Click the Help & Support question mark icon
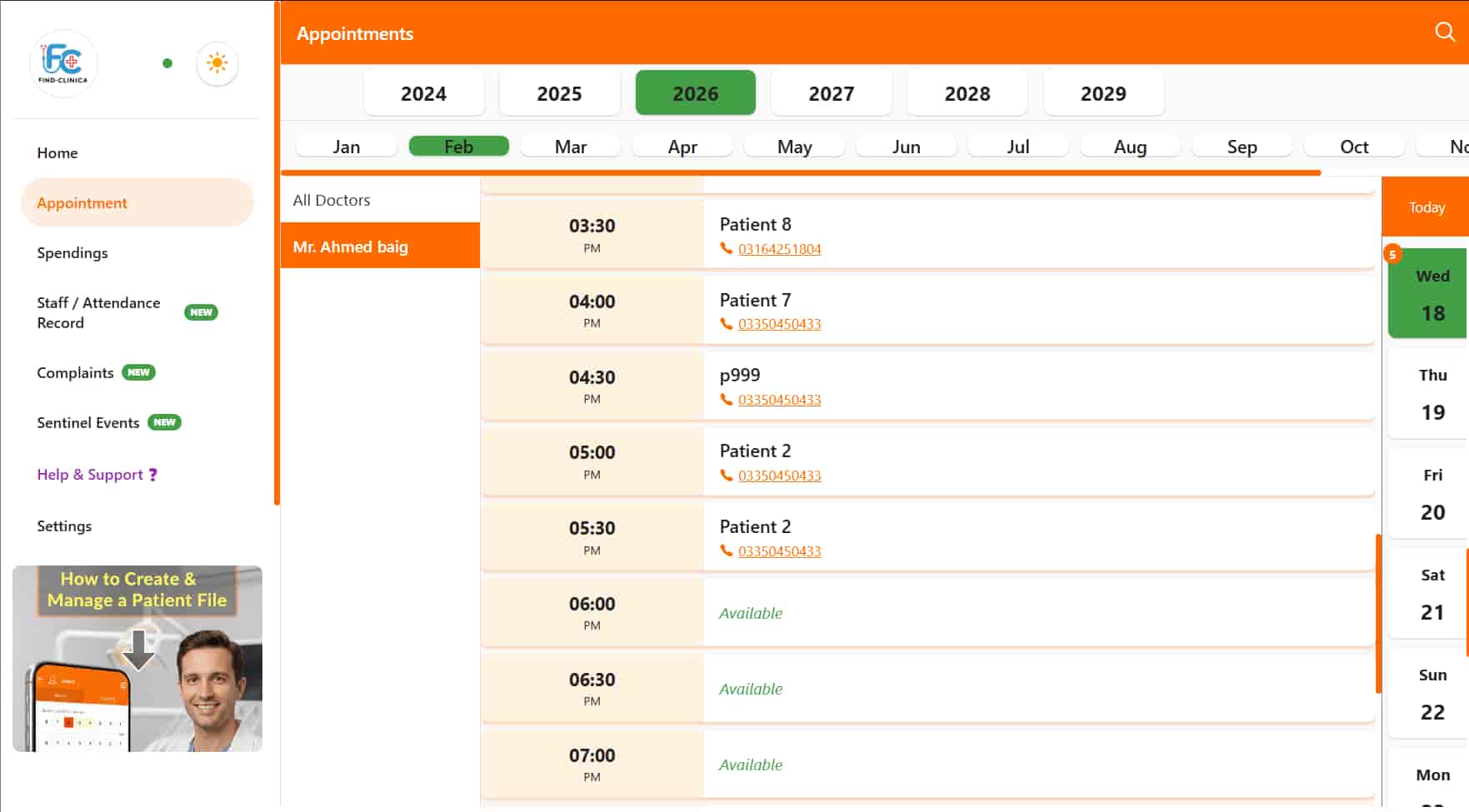The image size is (1469, 812). (153, 475)
